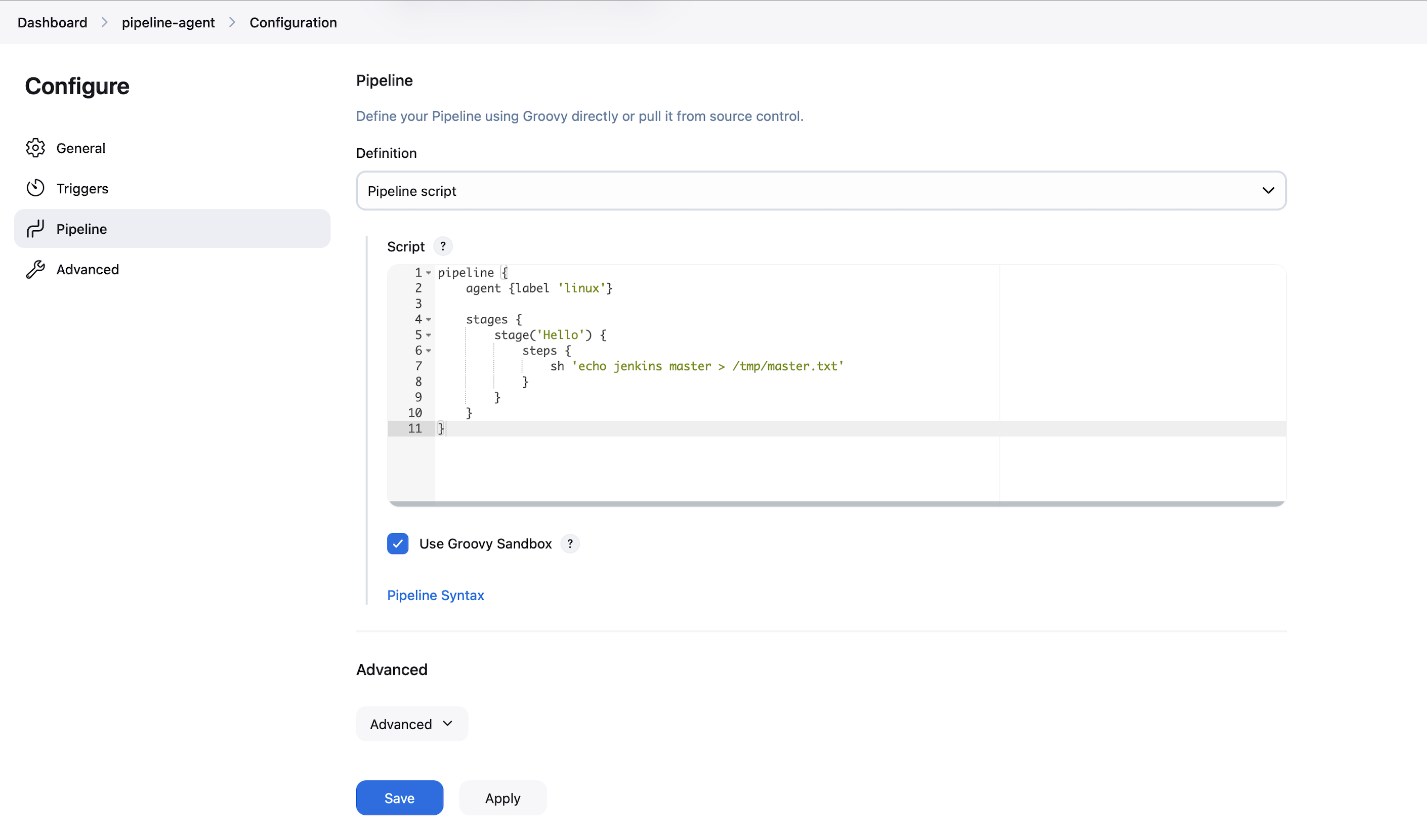The width and height of the screenshot is (1427, 840).
Task: Click the General gear icon in sidebar
Action: pyautogui.click(x=35, y=148)
